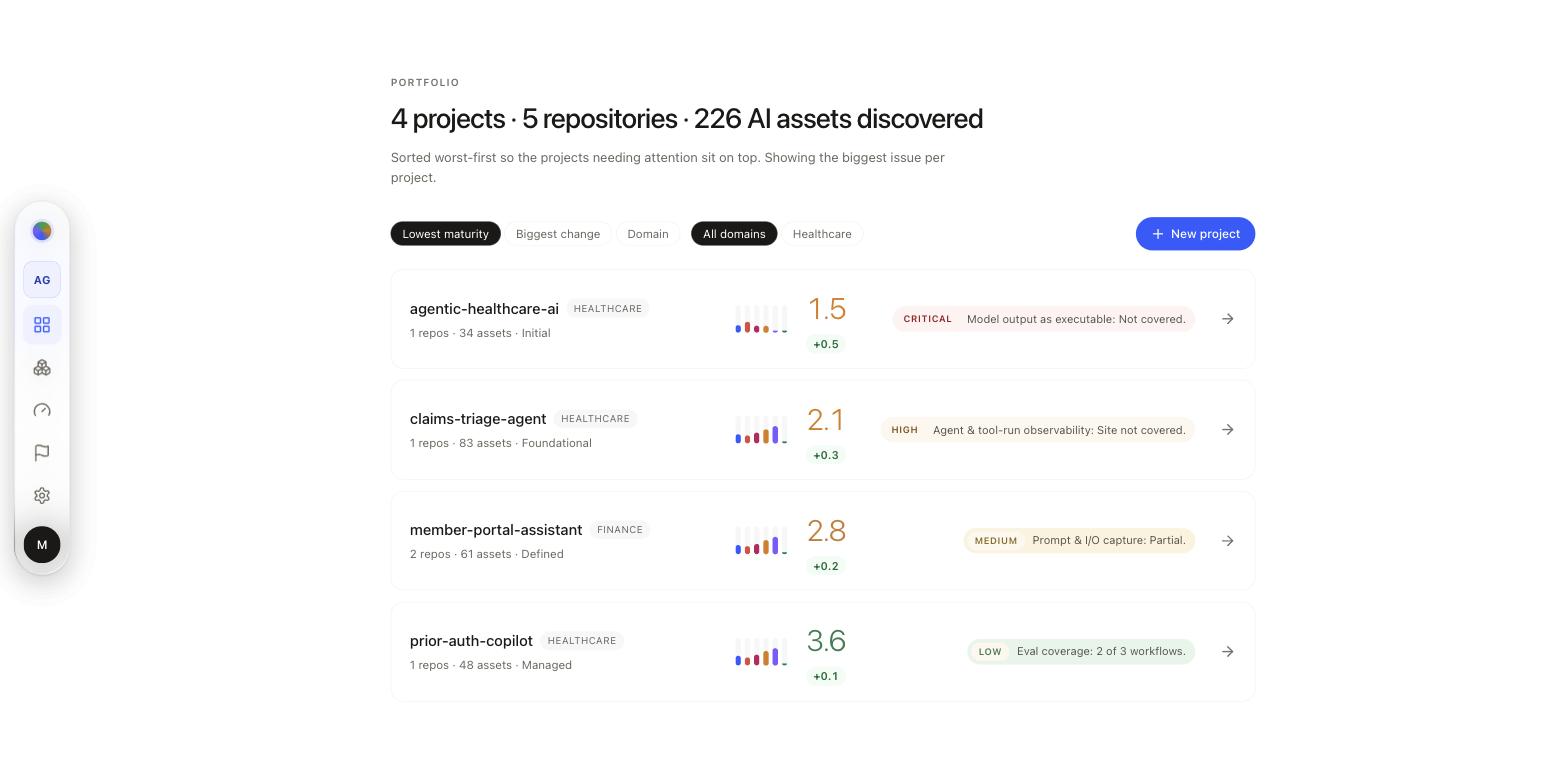
Task: Click '2 repos · 61 assets · Defined' text
Action: tap(487, 554)
